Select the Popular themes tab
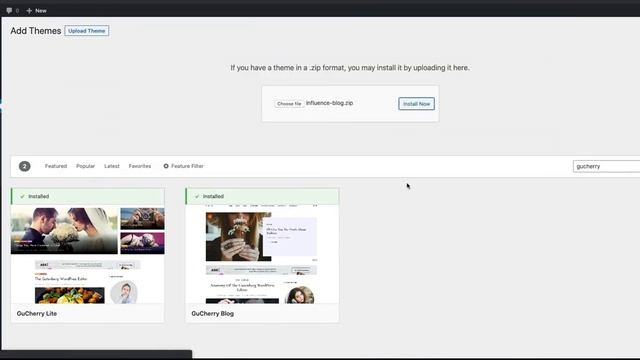640x360 pixels. click(x=85, y=166)
